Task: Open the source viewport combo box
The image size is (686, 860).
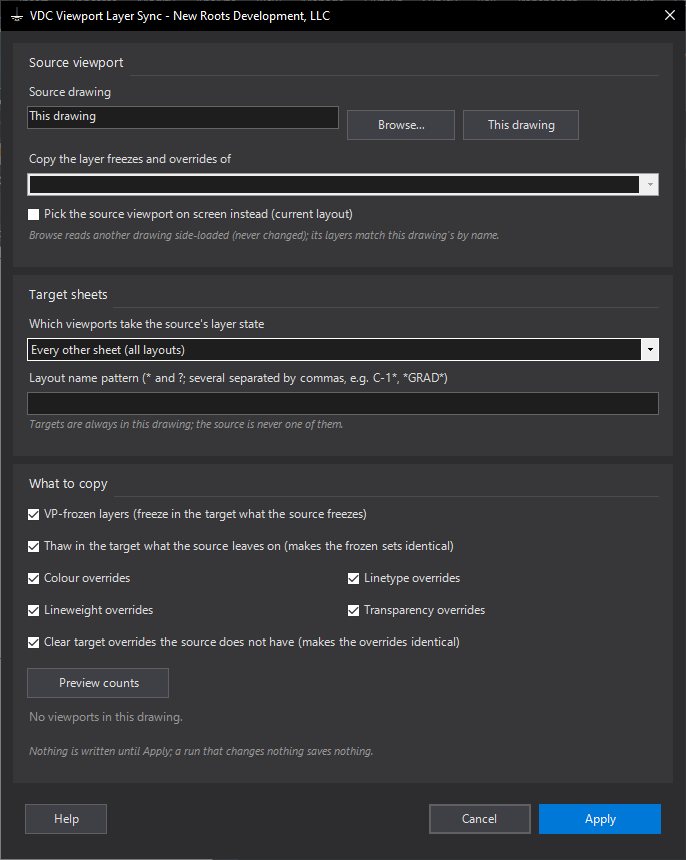Action: 343,185
